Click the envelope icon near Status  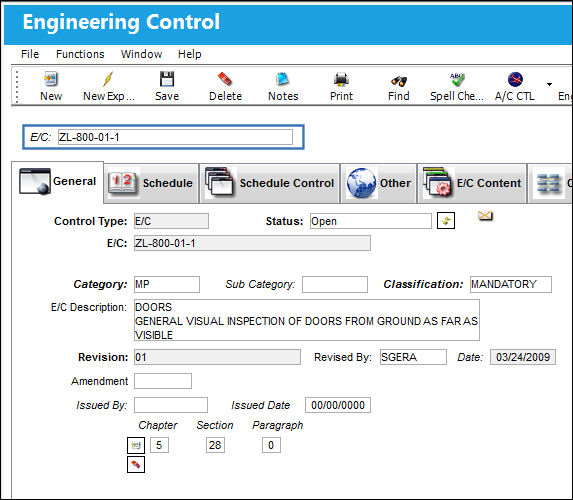click(485, 216)
